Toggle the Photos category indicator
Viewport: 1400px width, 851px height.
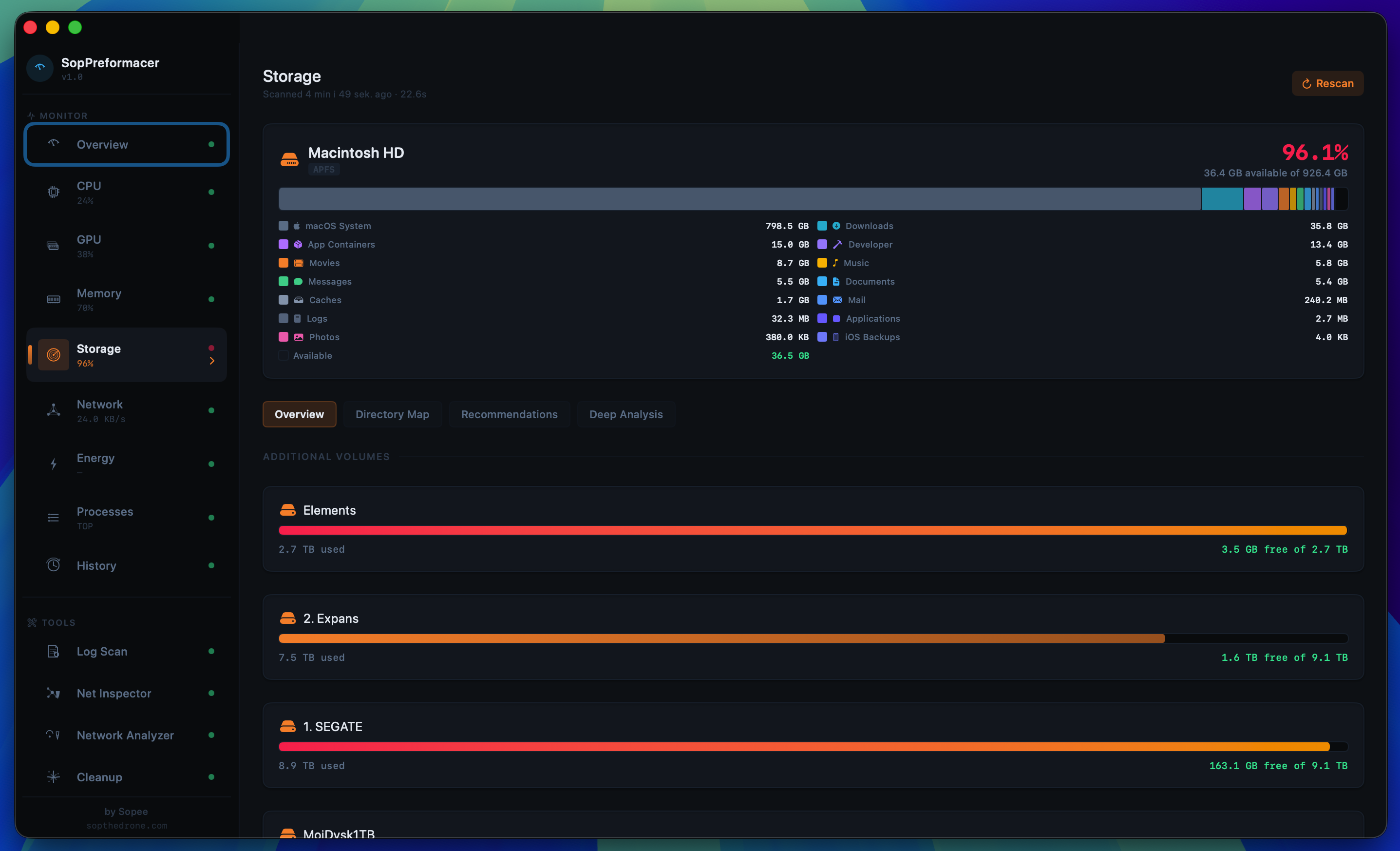(284, 336)
